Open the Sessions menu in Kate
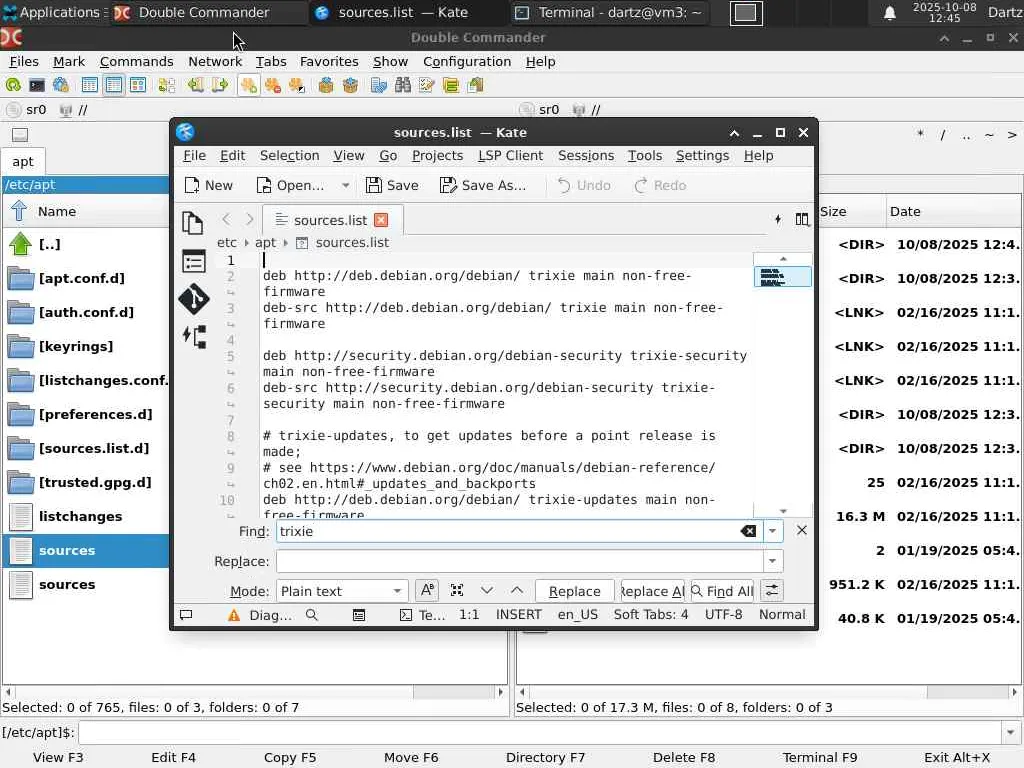This screenshot has height=768, width=1024. [586, 155]
